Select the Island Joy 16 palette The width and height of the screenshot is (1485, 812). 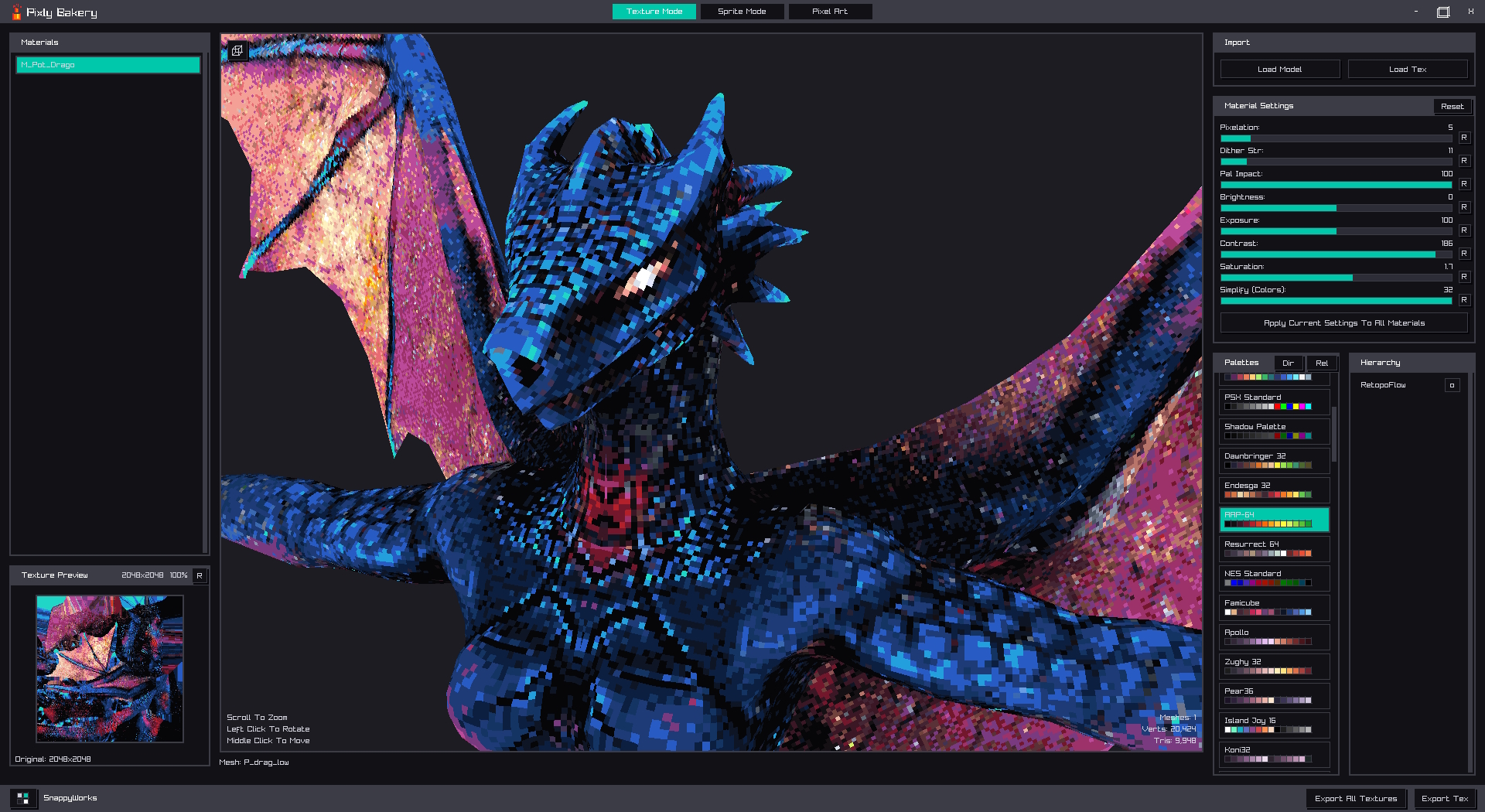pos(1275,725)
